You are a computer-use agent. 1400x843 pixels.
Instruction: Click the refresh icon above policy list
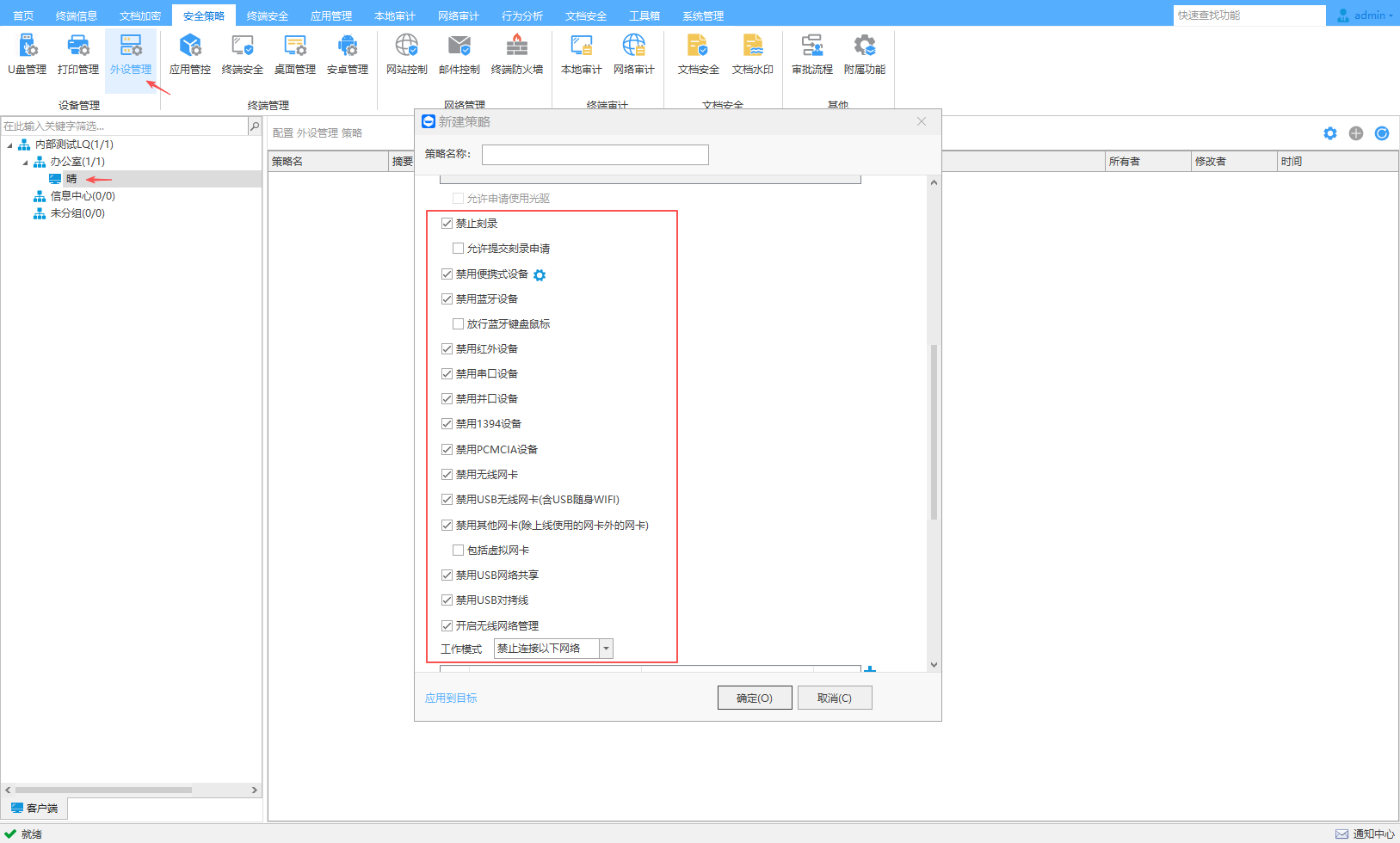tap(1382, 133)
